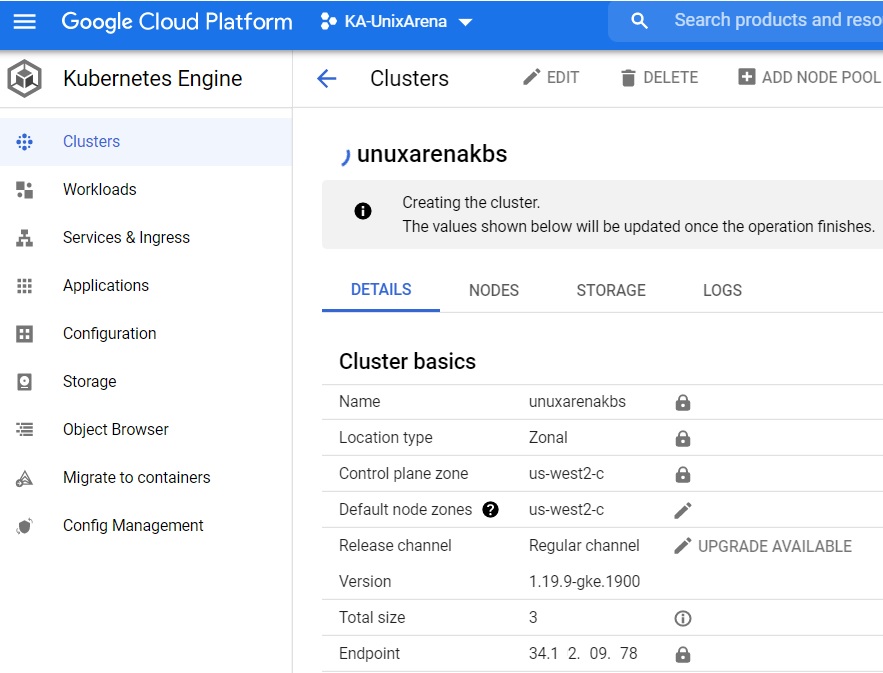Screen dimensions: 883x673
Task: Click the Cluster basics heading
Action: (x=407, y=361)
